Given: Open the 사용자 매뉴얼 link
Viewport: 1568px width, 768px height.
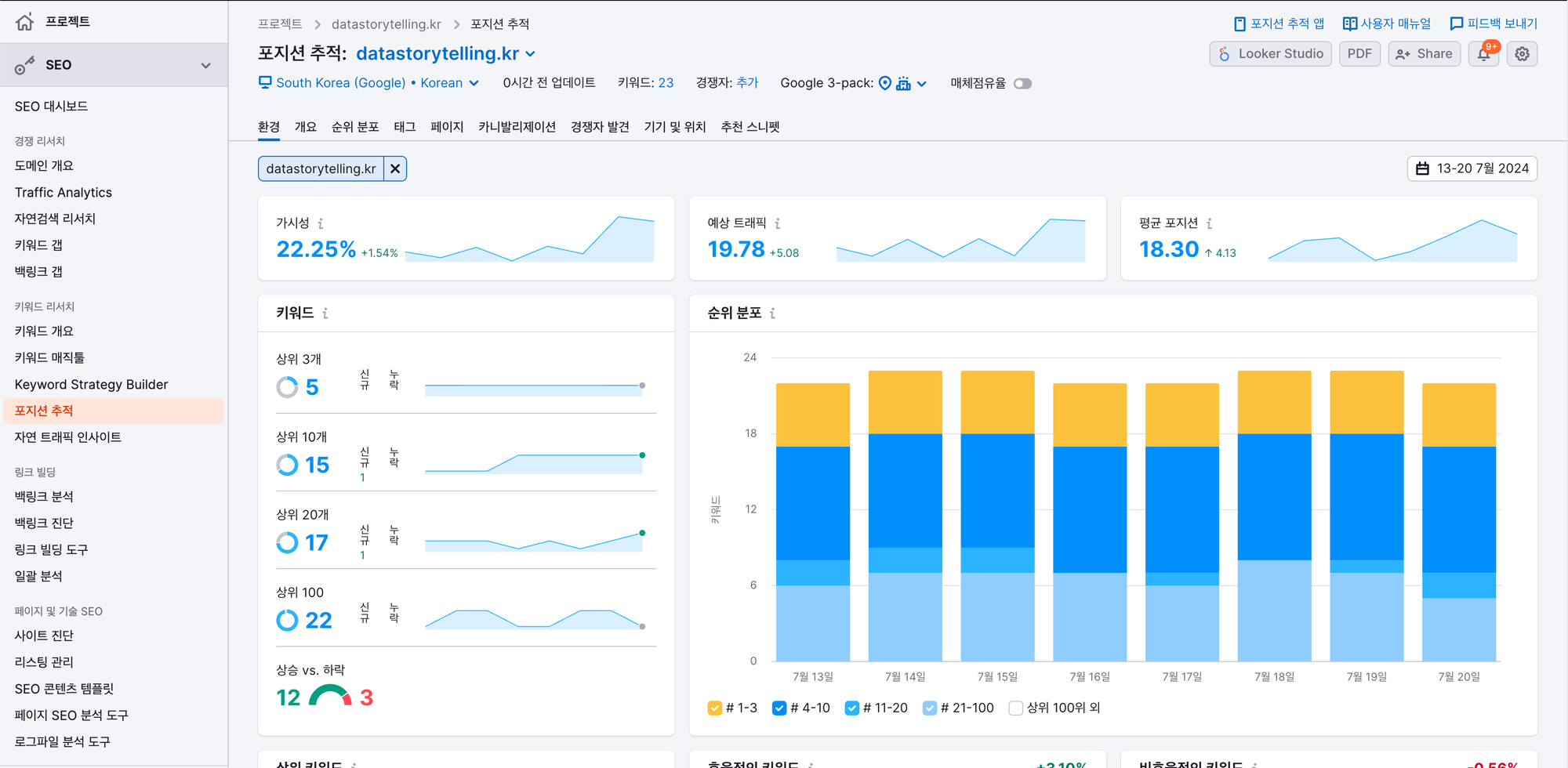Looking at the screenshot, I should click(1387, 24).
